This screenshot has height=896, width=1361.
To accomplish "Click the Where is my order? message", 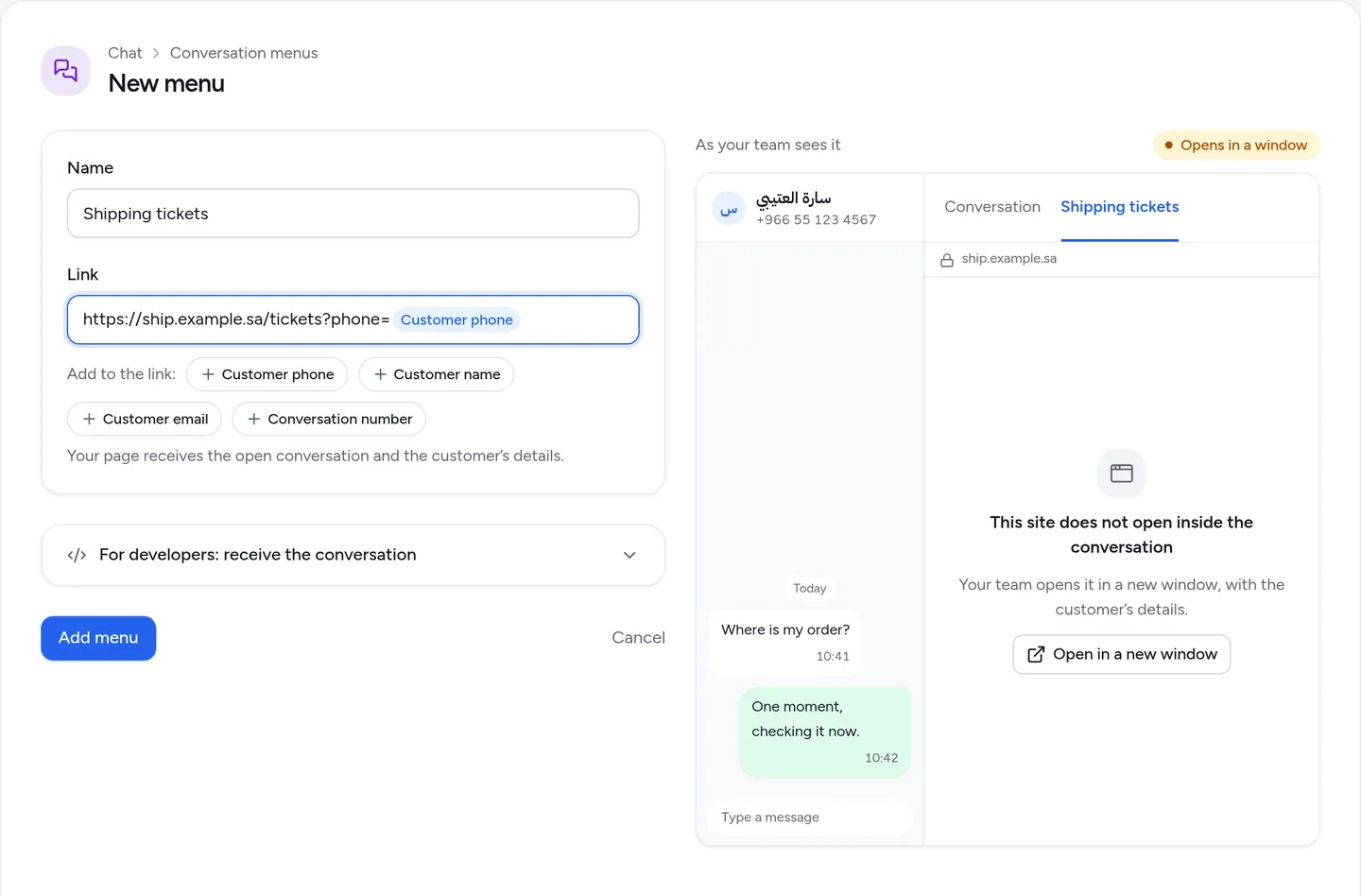I will pos(785,643).
